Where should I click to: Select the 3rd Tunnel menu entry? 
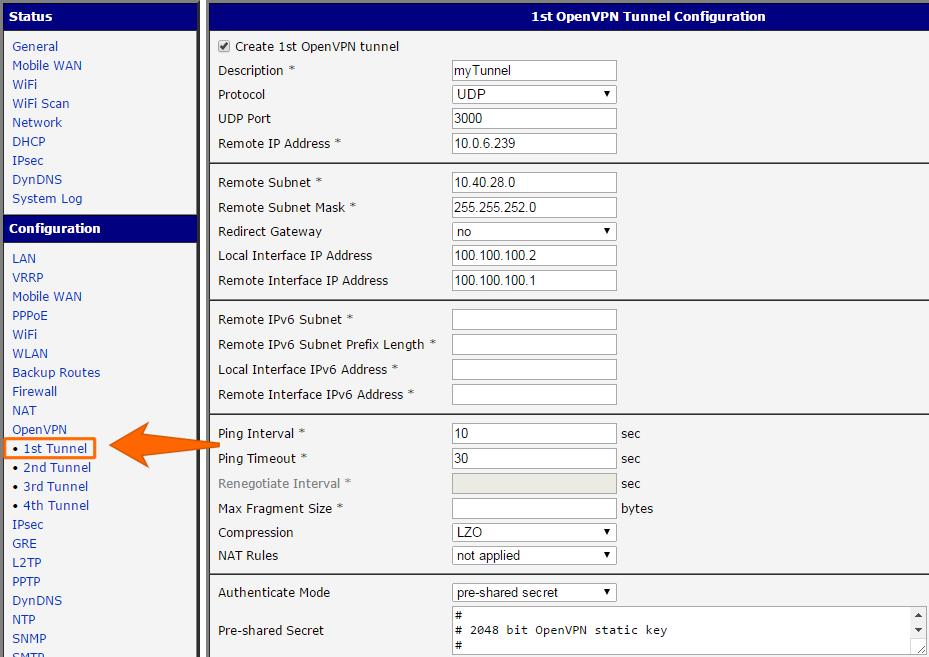tap(55, 486)
